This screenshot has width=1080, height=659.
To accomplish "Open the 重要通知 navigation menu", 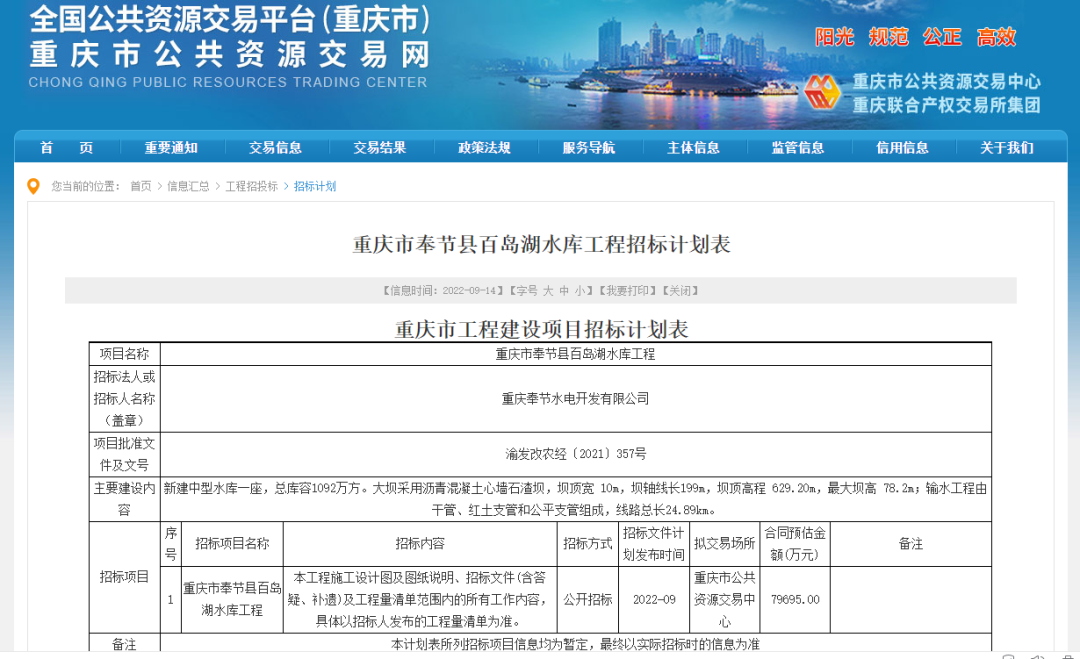I will pos(172,148).
